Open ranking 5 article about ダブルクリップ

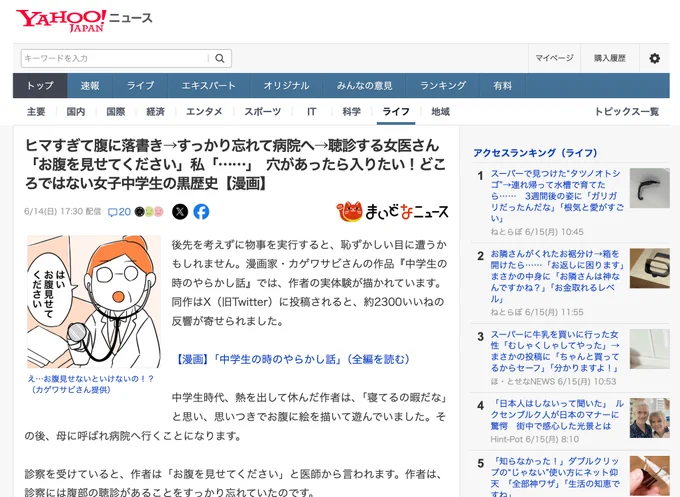click(x=556, y=477)
